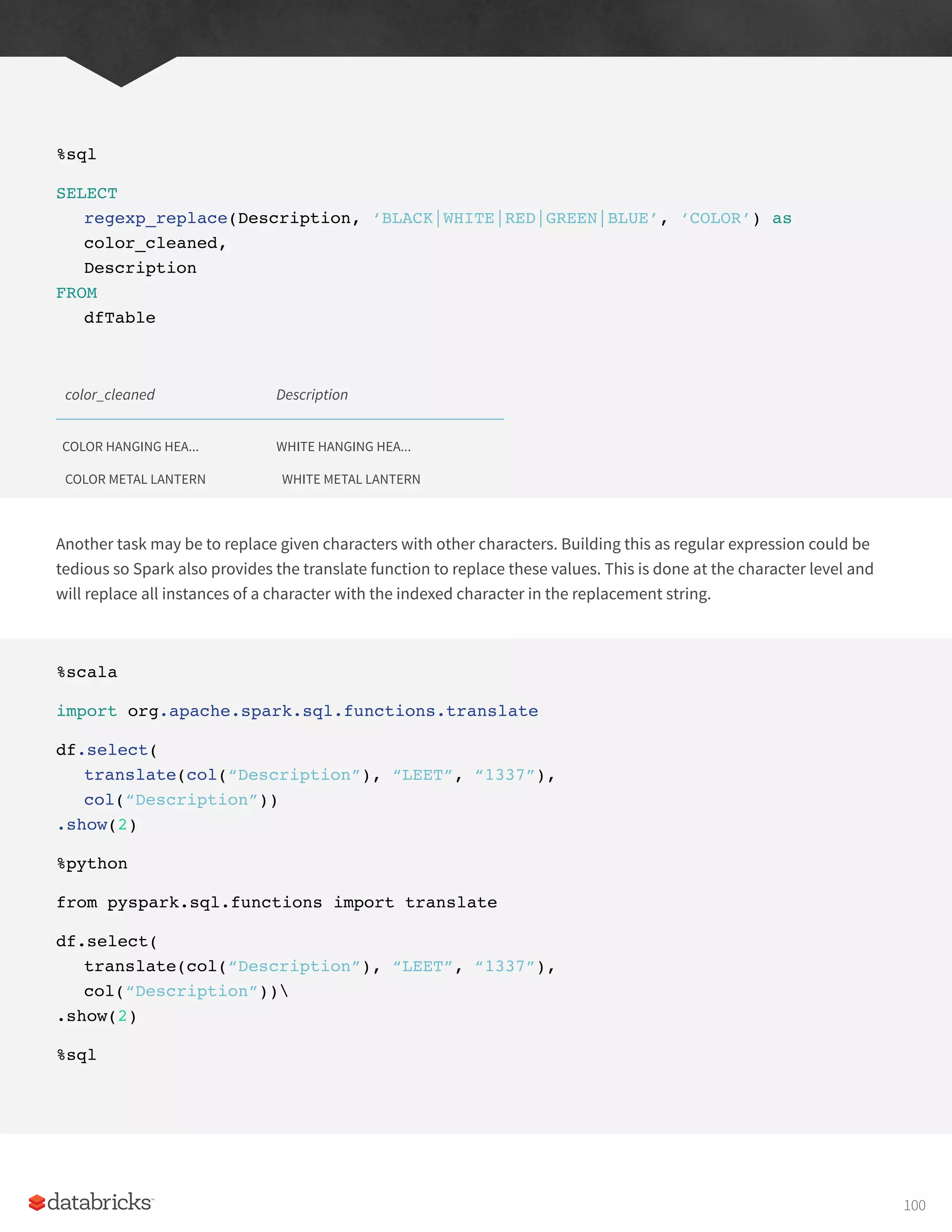Click the %scala cell marker
Image resolution: width=952 pixels, height=1232 pixels.
tap(87, 672)
